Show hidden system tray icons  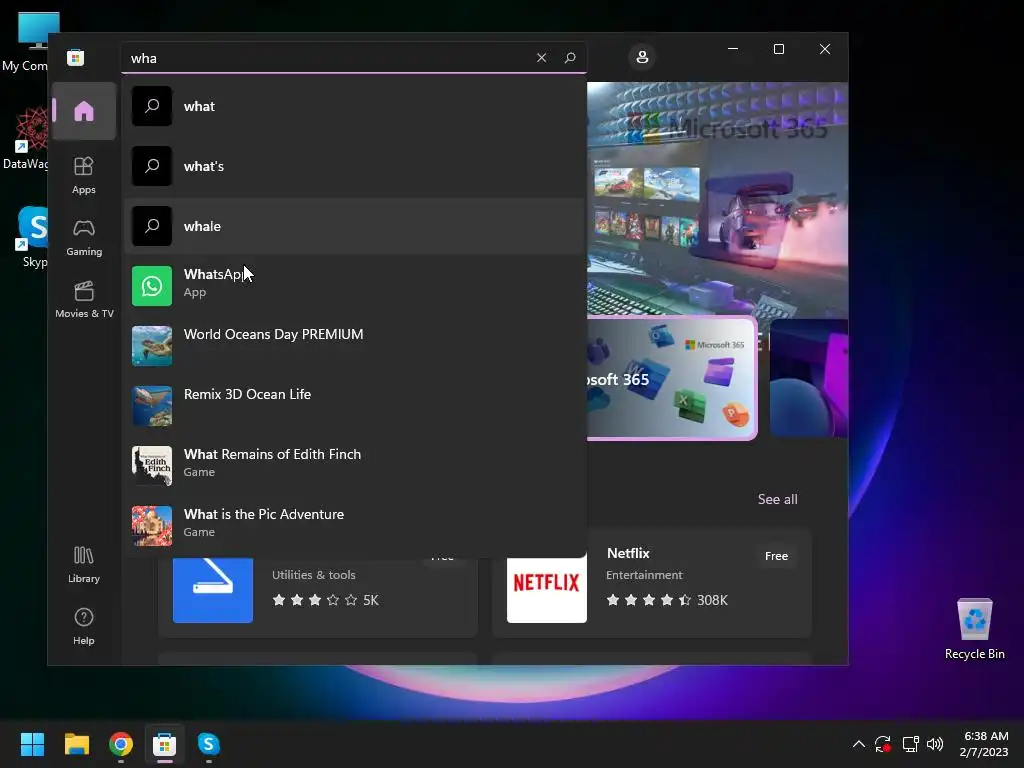pos(859,744)
